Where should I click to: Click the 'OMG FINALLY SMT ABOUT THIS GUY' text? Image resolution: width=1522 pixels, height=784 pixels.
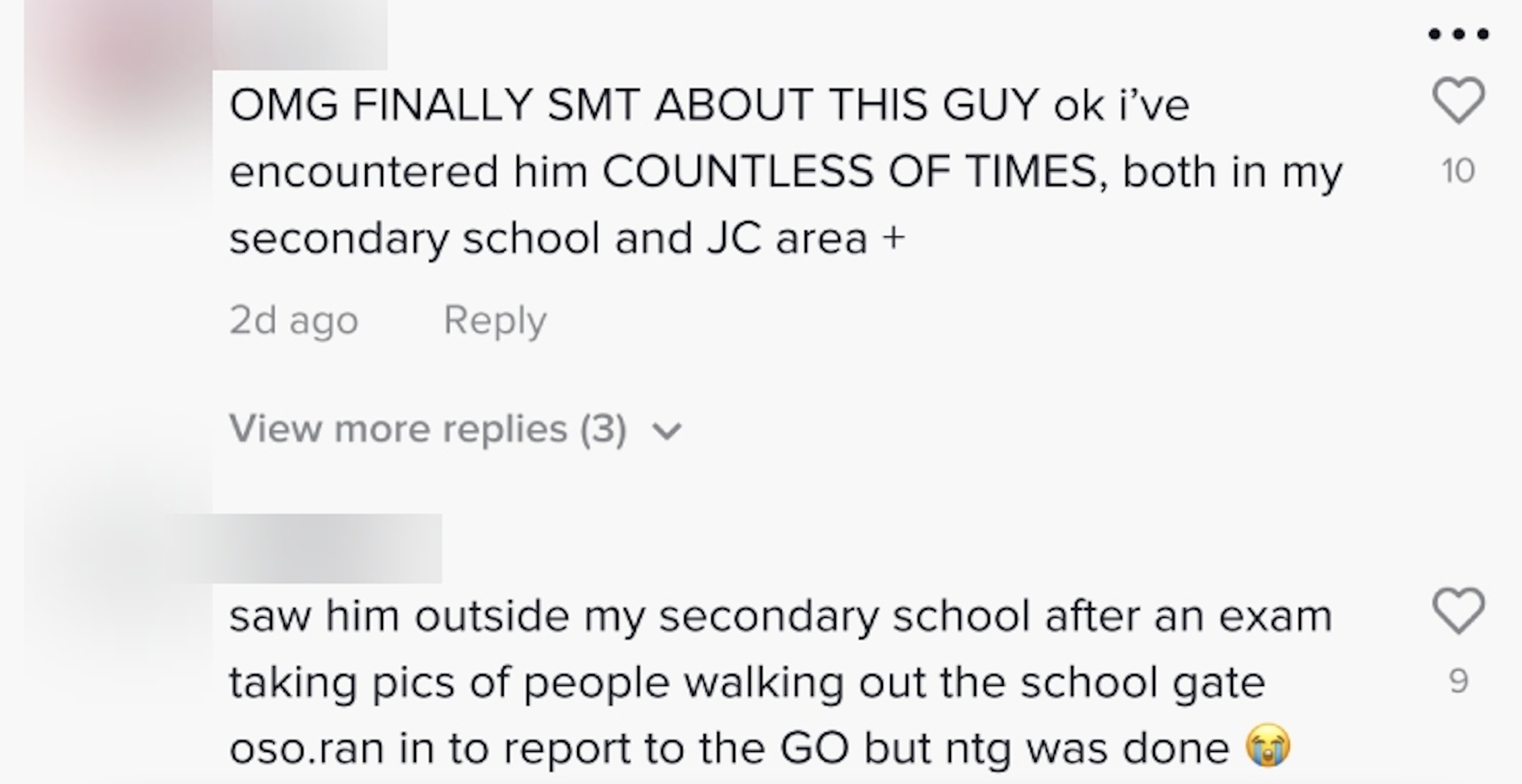(x=634, y=105)
